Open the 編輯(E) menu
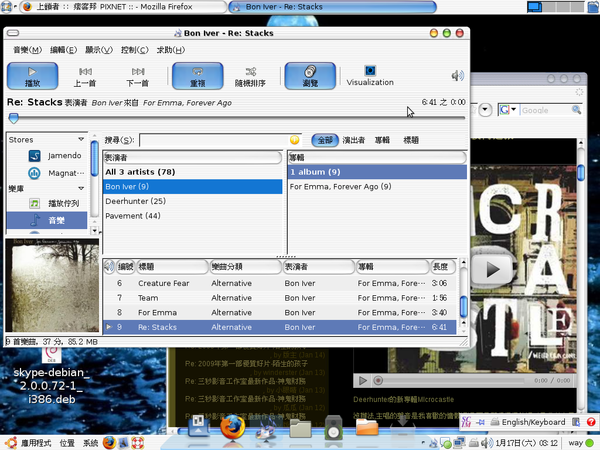 point(63,50)
